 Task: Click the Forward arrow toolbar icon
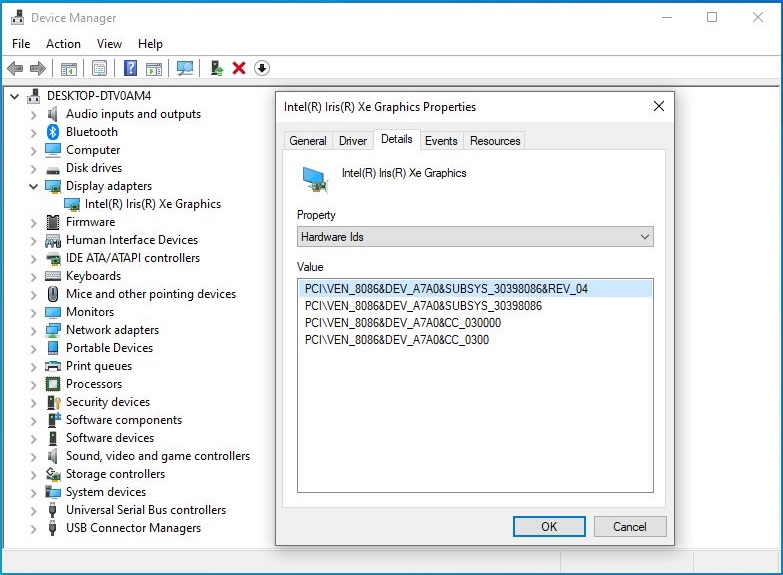(x=38, y=68)
